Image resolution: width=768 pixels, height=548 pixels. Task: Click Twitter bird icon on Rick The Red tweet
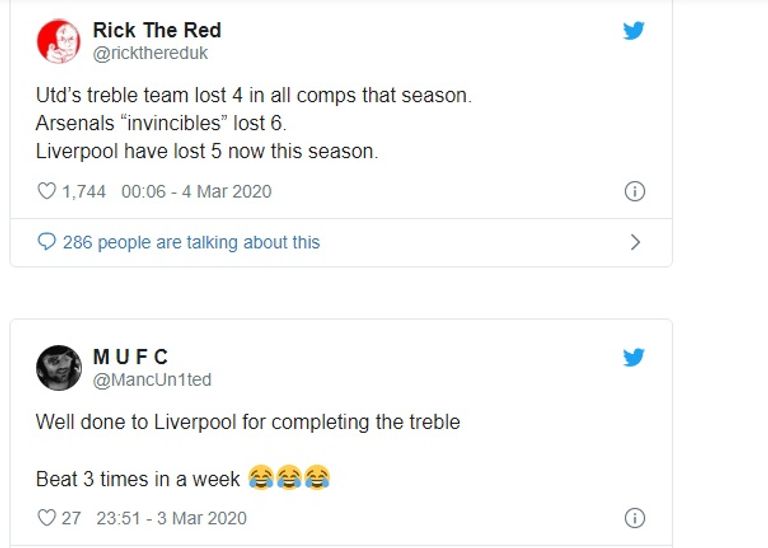pyautogui.click(x=633, y=30)
